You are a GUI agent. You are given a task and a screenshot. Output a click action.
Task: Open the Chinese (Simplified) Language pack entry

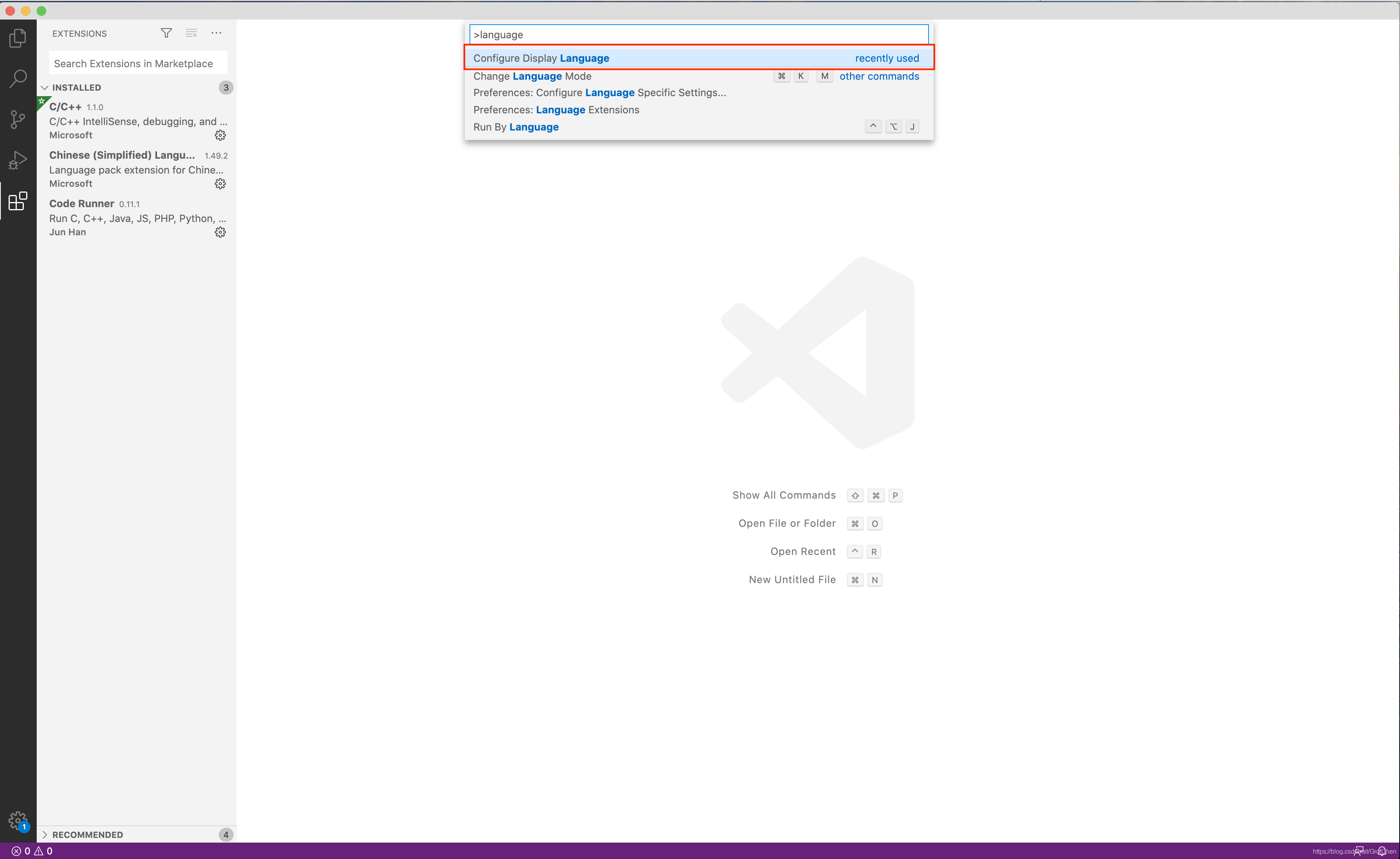(x=136, y=169)
